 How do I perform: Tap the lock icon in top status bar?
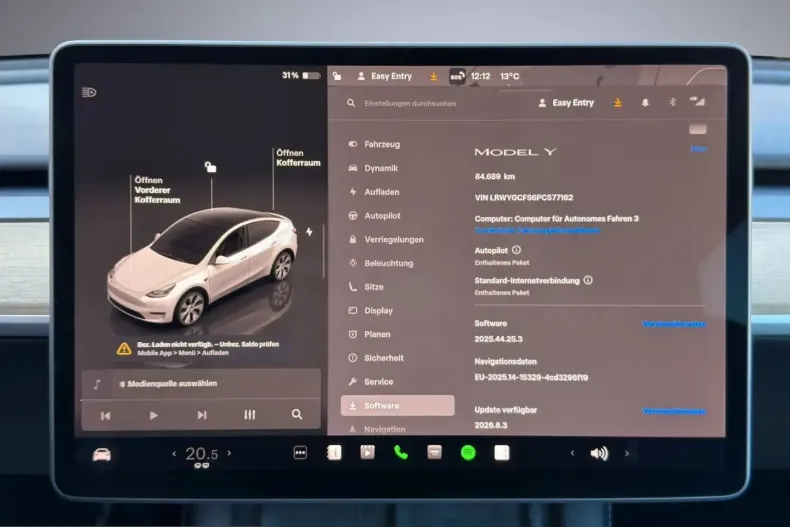pyautogui.click(x=337, y=76)
